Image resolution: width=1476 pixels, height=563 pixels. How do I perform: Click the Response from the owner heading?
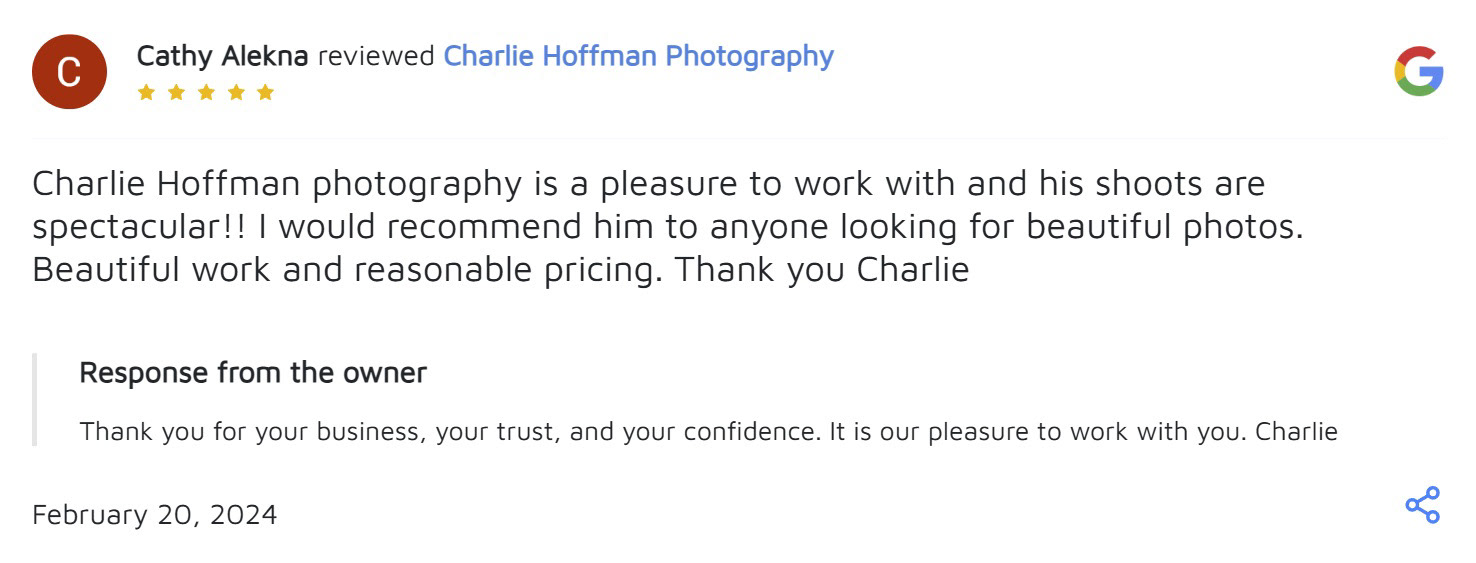point(253,373)
